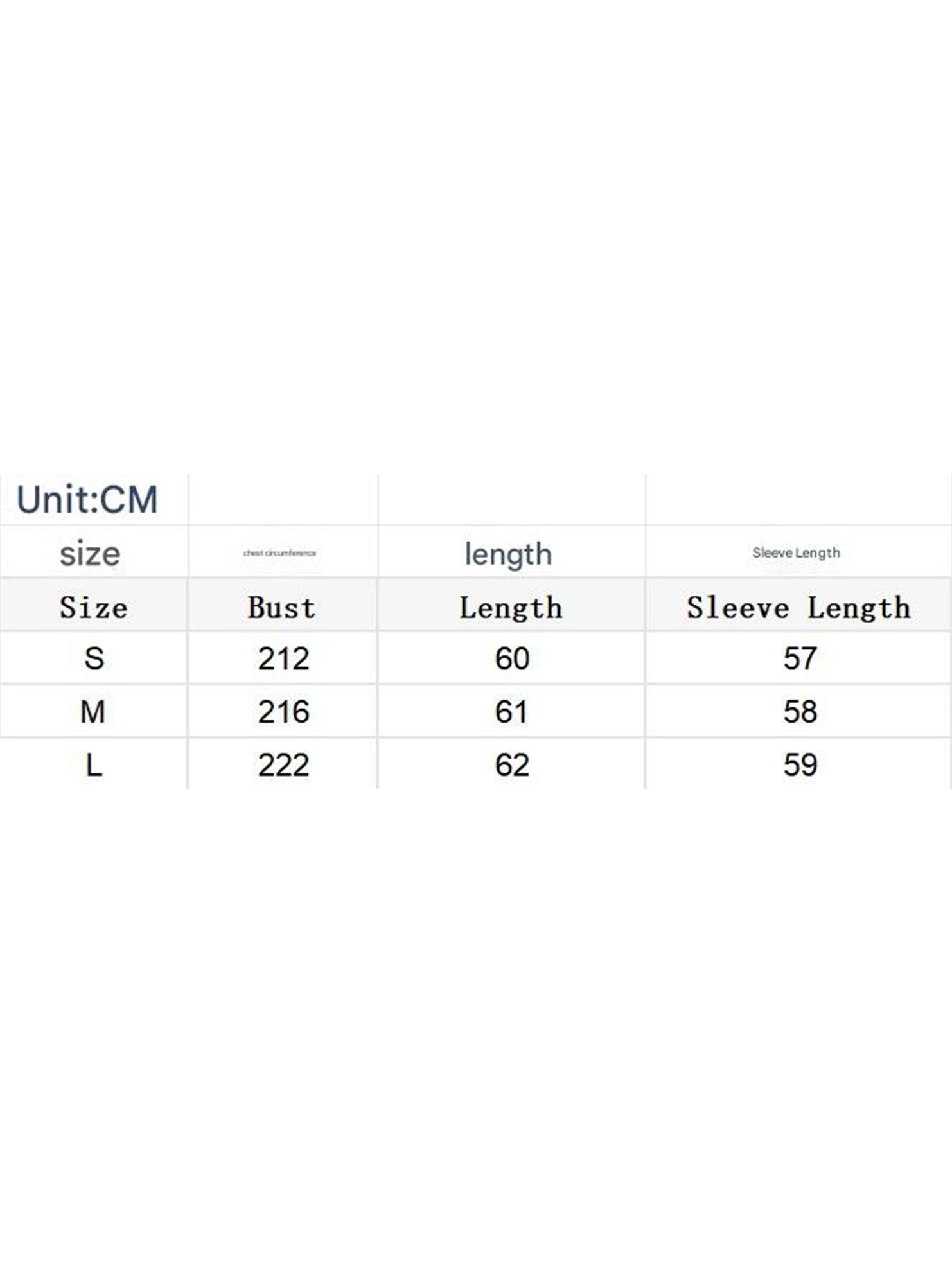Pick the length value 60 cell

pos(512,658)
